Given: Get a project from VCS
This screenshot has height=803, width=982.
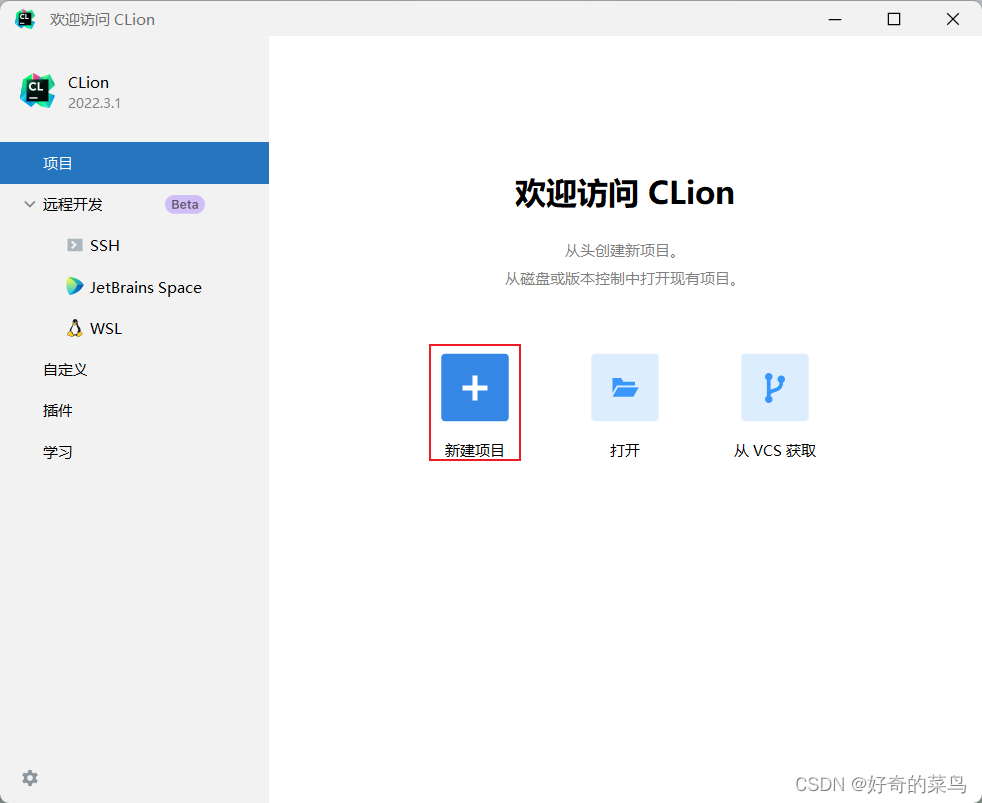Looking at the screenshot, I should click(x=774, y=450).
